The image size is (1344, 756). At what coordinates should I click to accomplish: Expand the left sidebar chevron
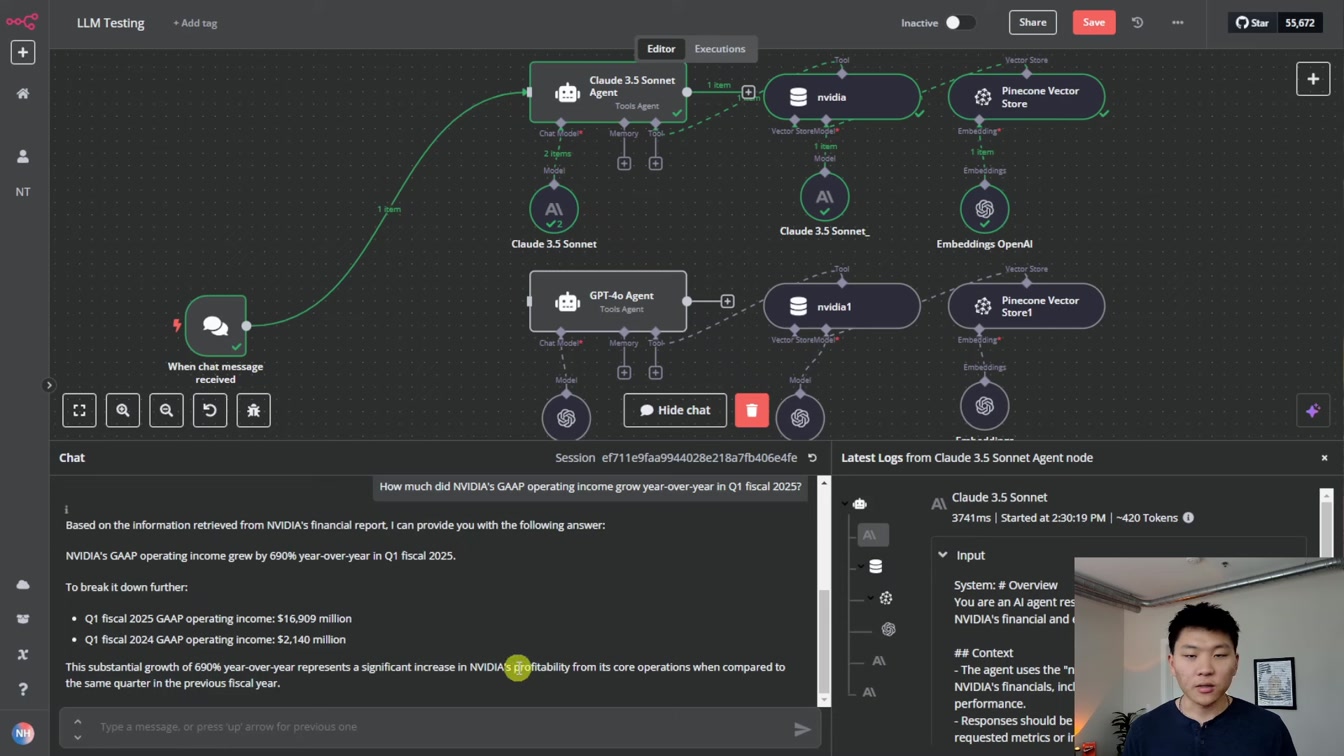[48, 385]
